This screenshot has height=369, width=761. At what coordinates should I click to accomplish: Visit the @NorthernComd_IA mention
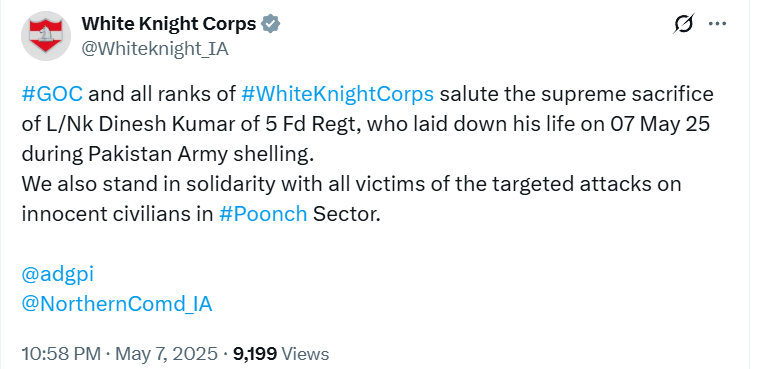tap(117, 304)
